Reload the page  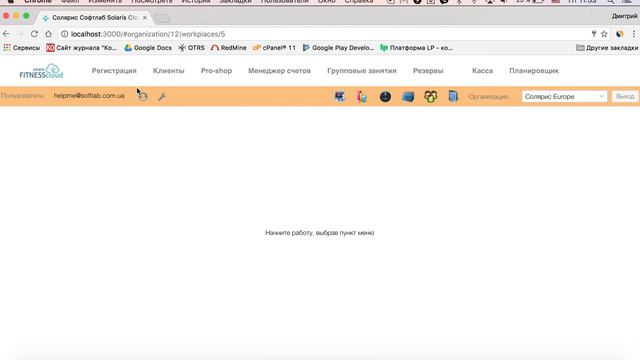point(34,34)
